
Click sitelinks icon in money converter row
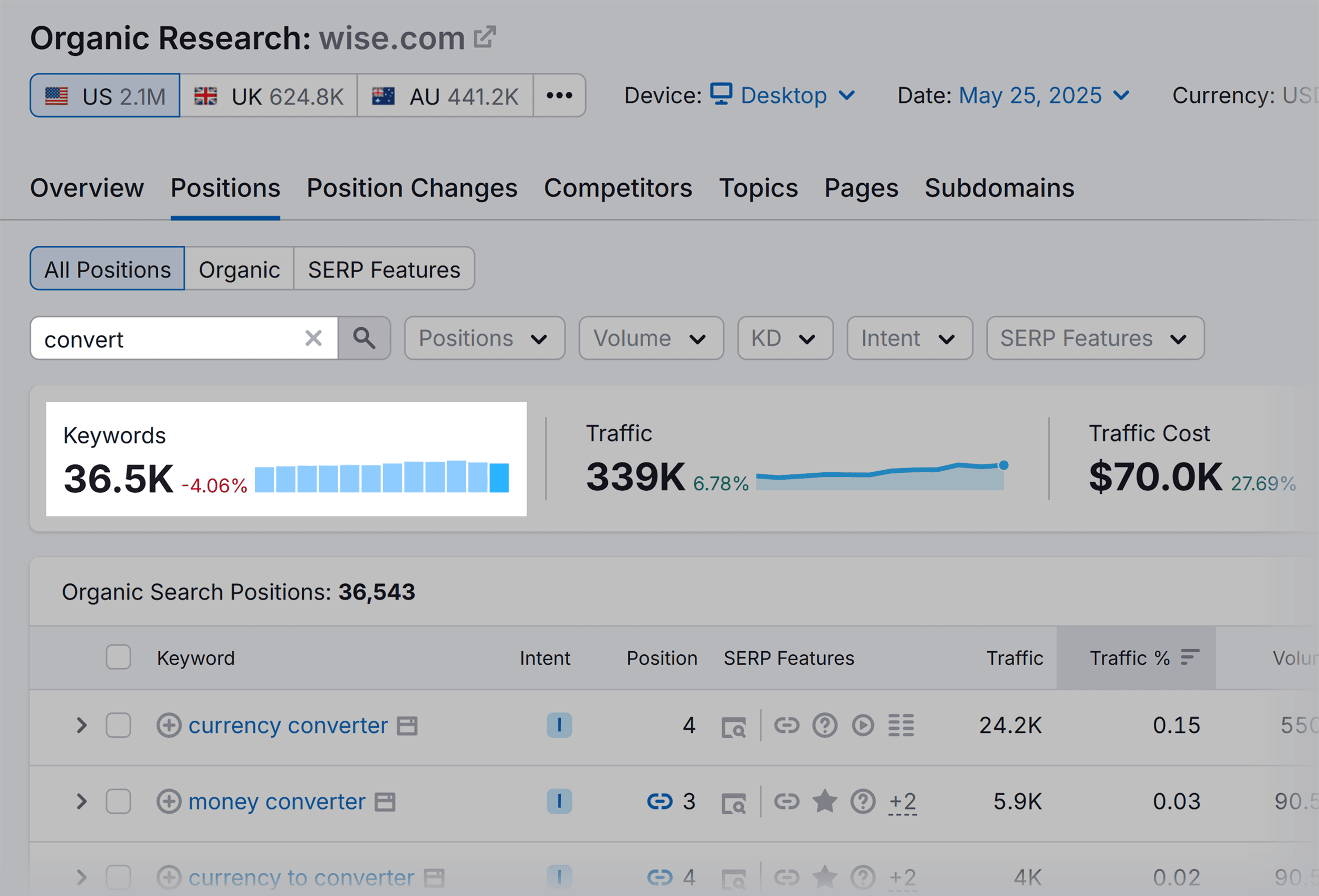click(x=787, y=802)
